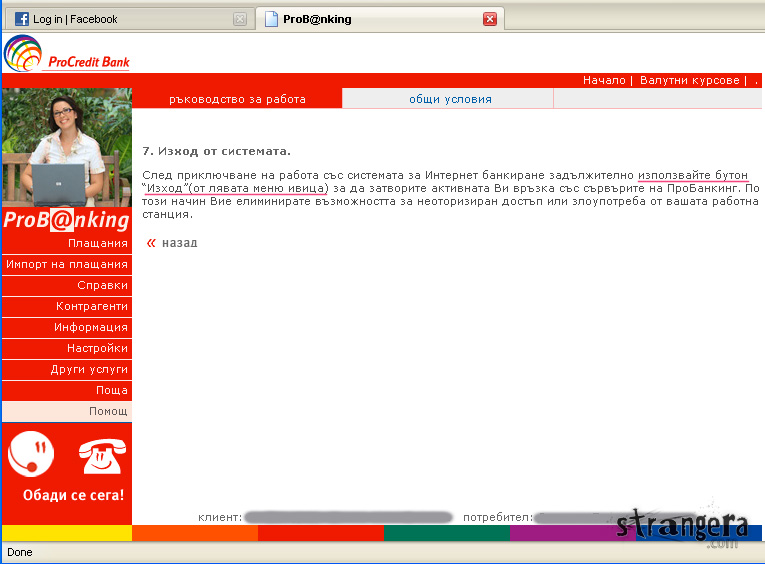Open the 'Плащания' menu item
Image resolution: width=765 pixels, height=564 pixels.
(97, 243)
